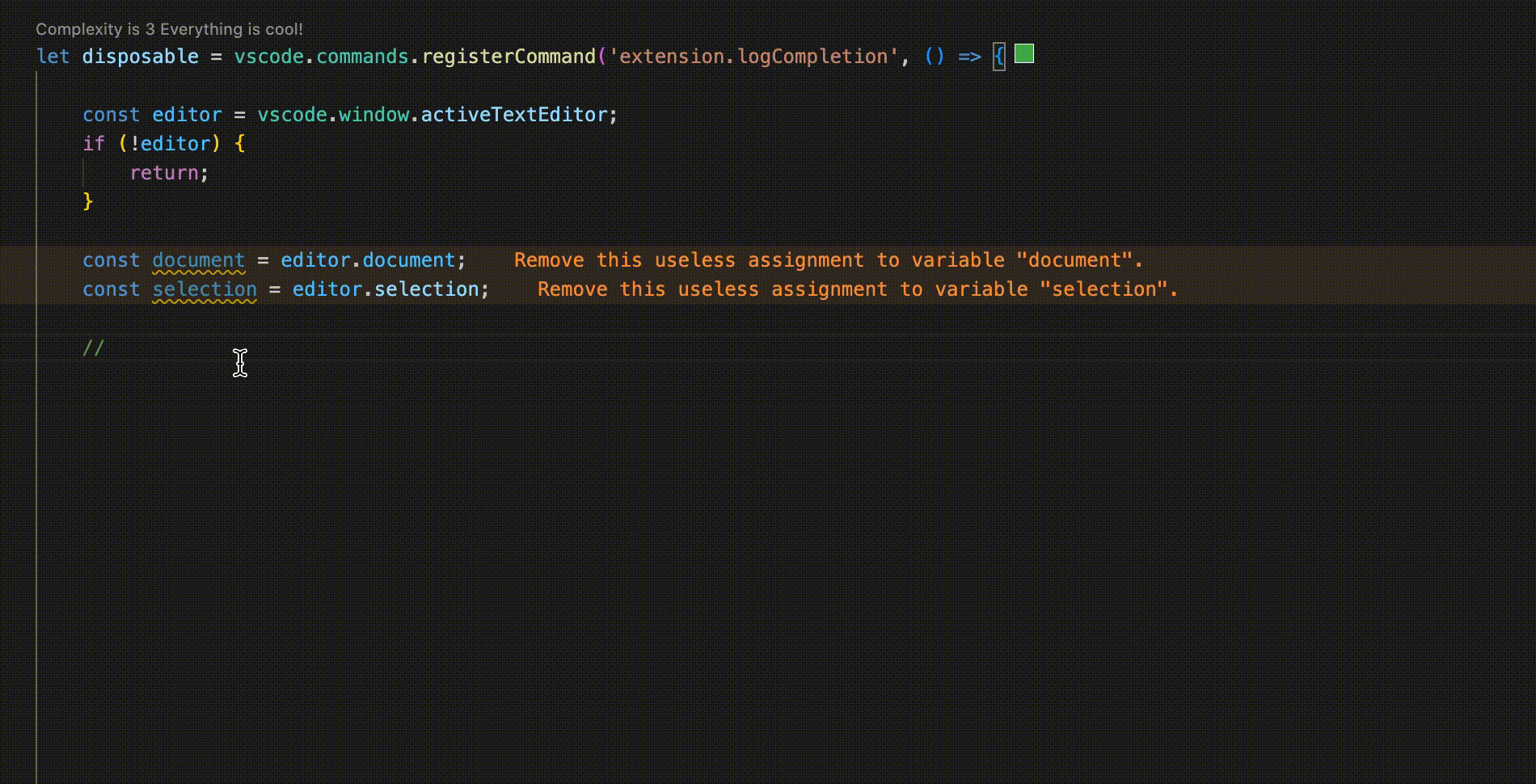Click the "//" comment line
The width and height of the screenshot is (1536, 784).
(94, 348)
